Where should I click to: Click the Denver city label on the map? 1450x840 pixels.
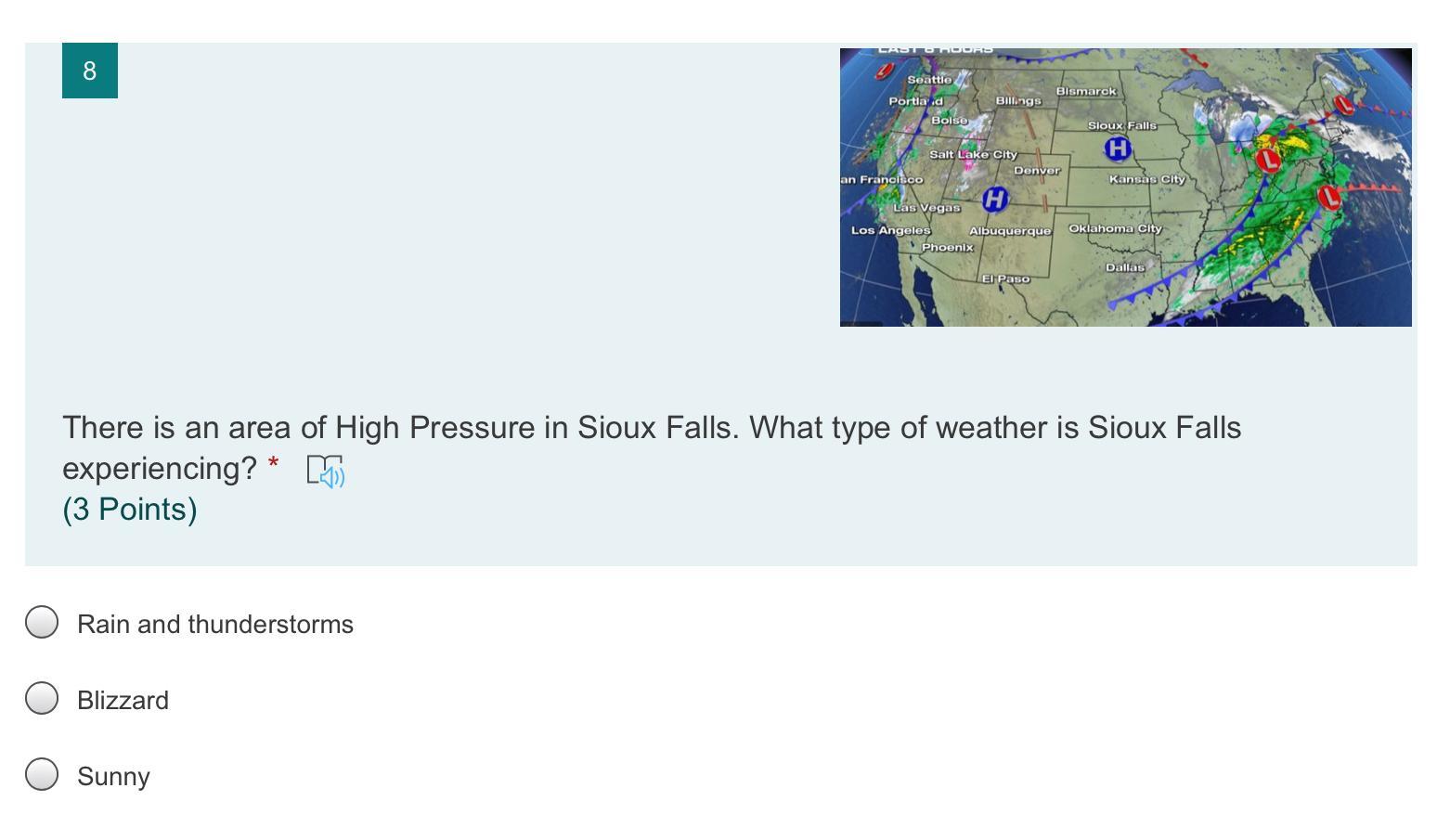pos(1036,171)
